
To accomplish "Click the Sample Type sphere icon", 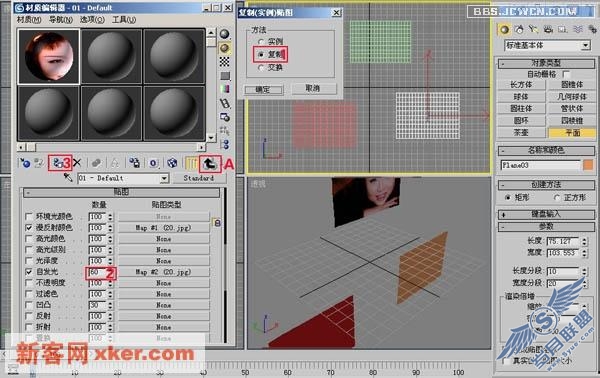I will [225, 34].
